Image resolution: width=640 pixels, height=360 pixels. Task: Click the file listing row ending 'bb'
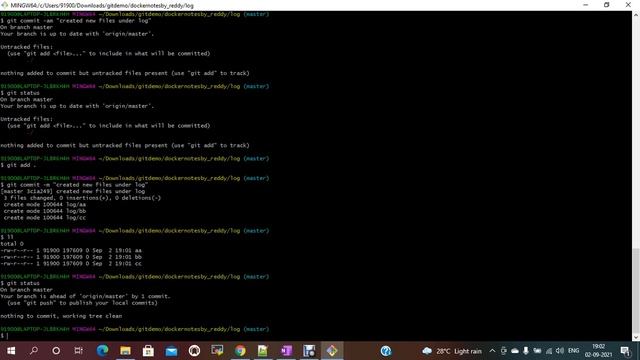click(71, 257)
